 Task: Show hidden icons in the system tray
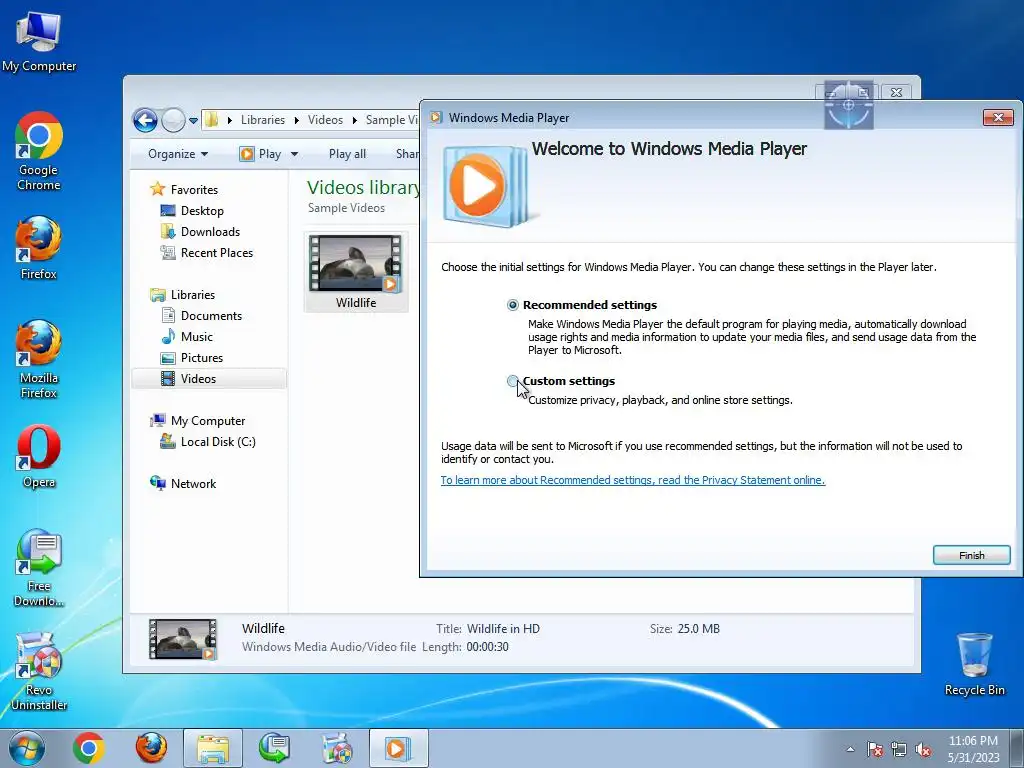click(x=850, y=749)
